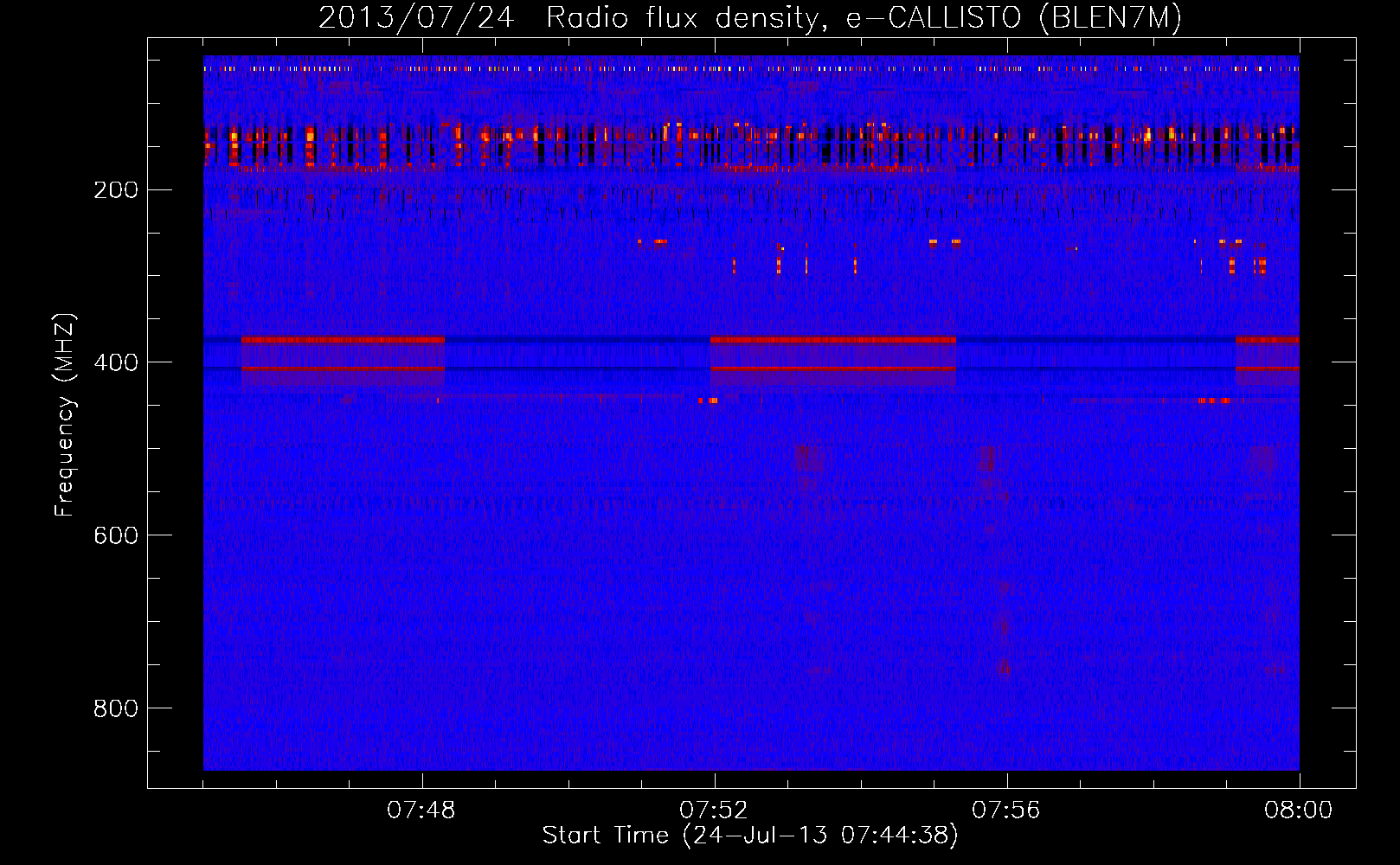Click the 07:52 time tick label
Image resolution: width=1400 pixels, height=865 pixels.
[x=714, y=811]
